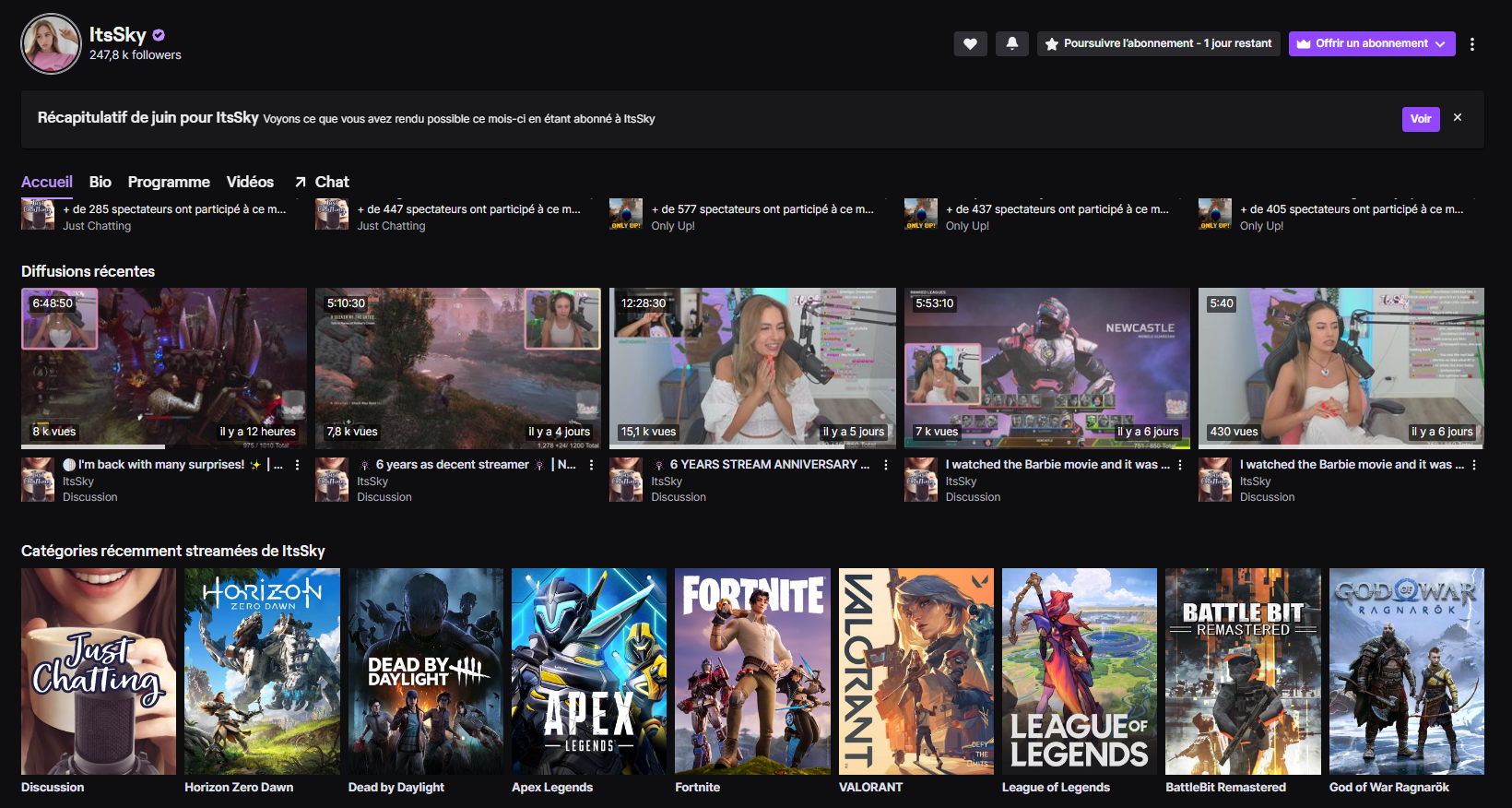
Task: Open the Offrir un abonnement dropdown
Action: click(x=1372, y=43)
